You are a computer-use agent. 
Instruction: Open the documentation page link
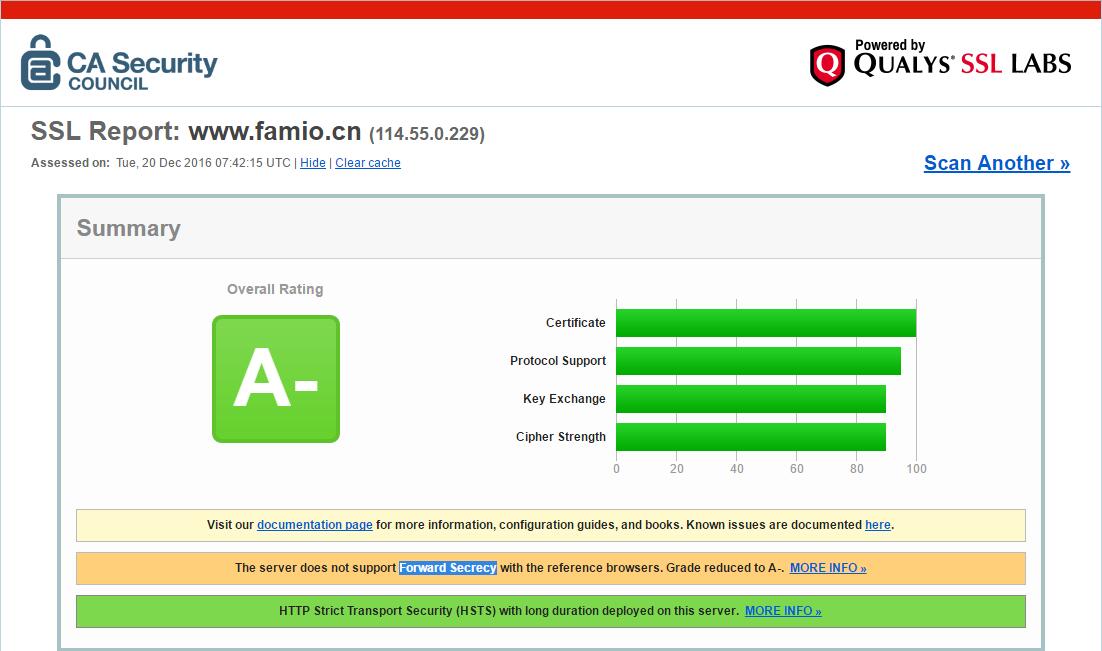pos(315,525)
